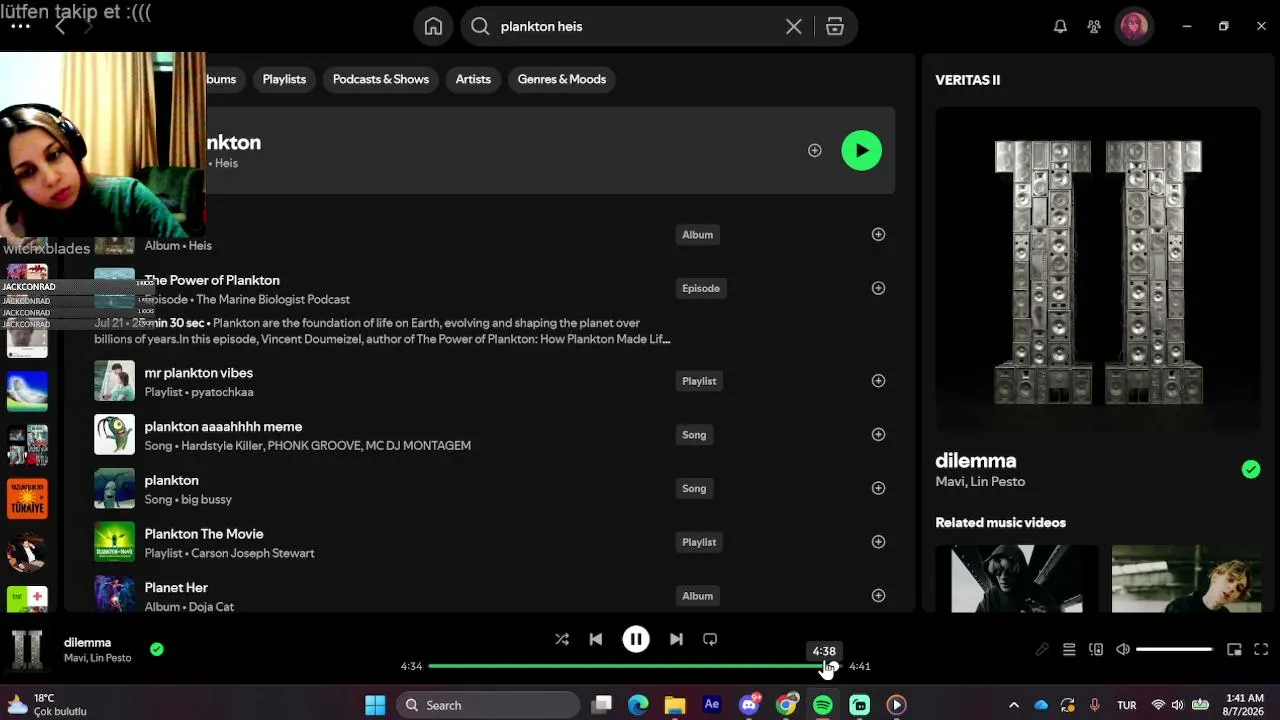The width and height of the screenshot is (1280, 720).
Task: Open Windows Start menu
Action: [375, 705]
